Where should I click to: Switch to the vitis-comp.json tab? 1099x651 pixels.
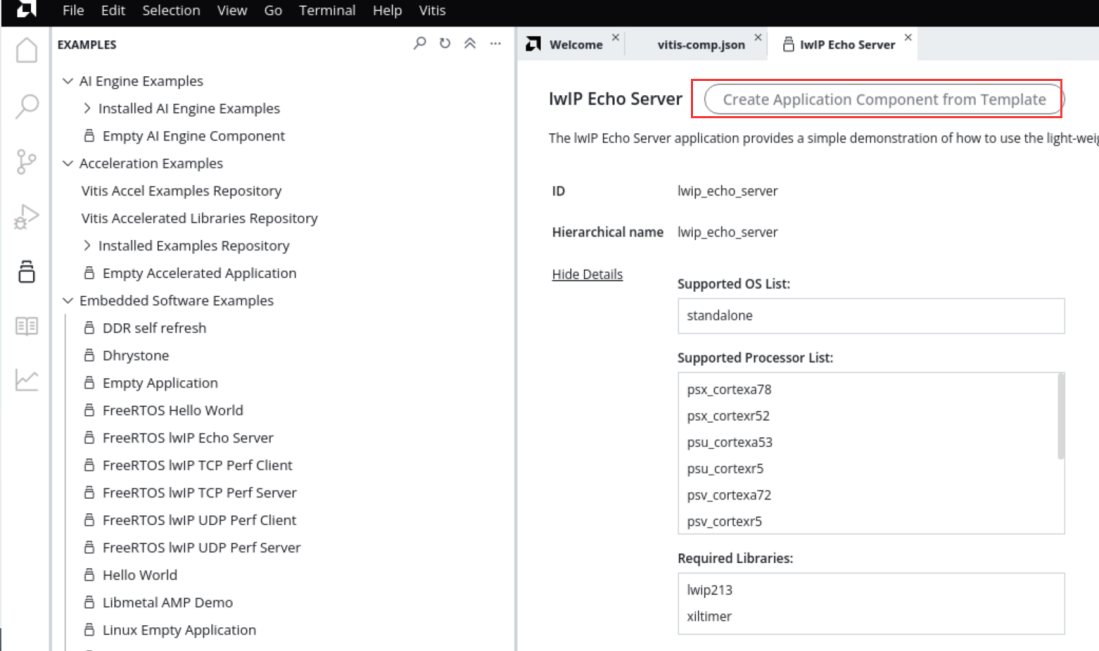tap(701, 44)
